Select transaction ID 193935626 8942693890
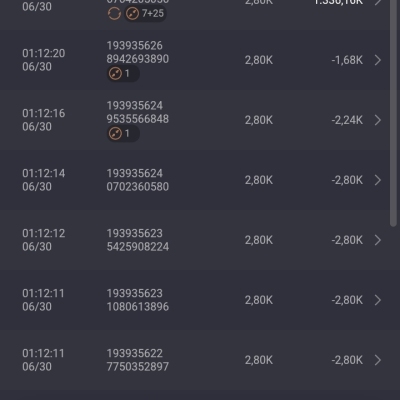Viewport: 400px width, 400px height. click(x=138, y=52)
